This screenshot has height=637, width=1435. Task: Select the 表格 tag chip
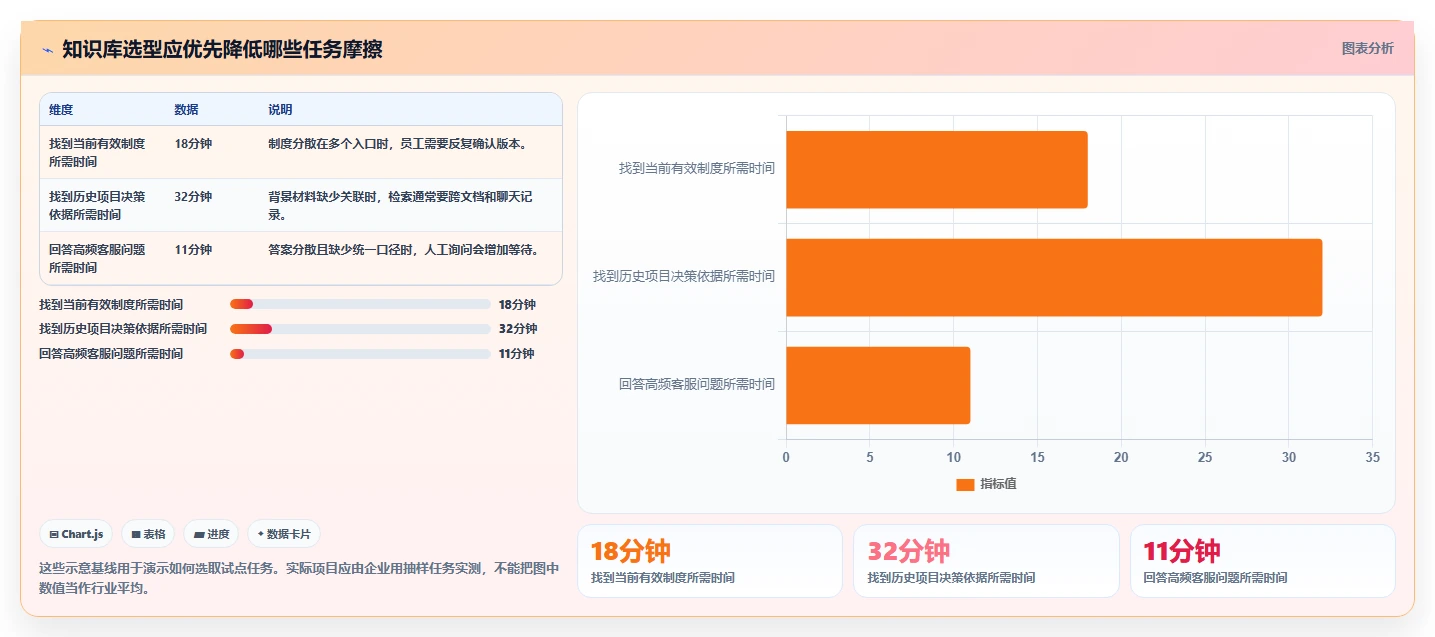tap(149, 534)
